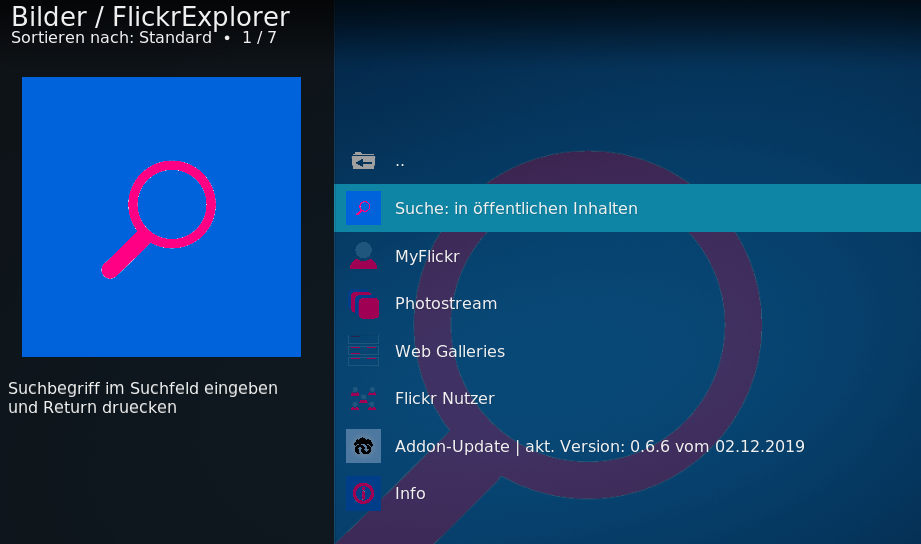
Task: Click the MyFlickr person icon
Action: tap(364, 256)
